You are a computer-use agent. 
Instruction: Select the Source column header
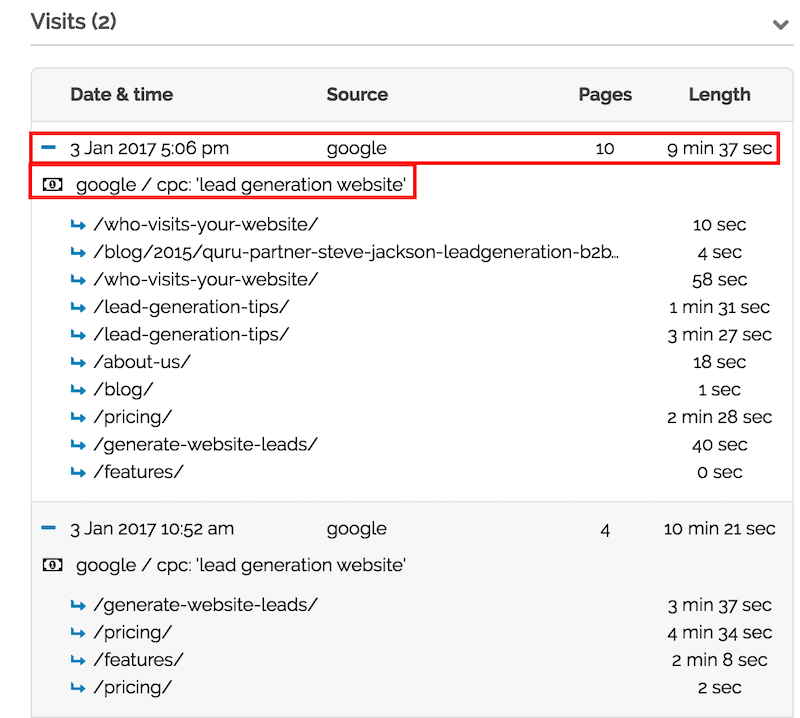tap(357, 94)
